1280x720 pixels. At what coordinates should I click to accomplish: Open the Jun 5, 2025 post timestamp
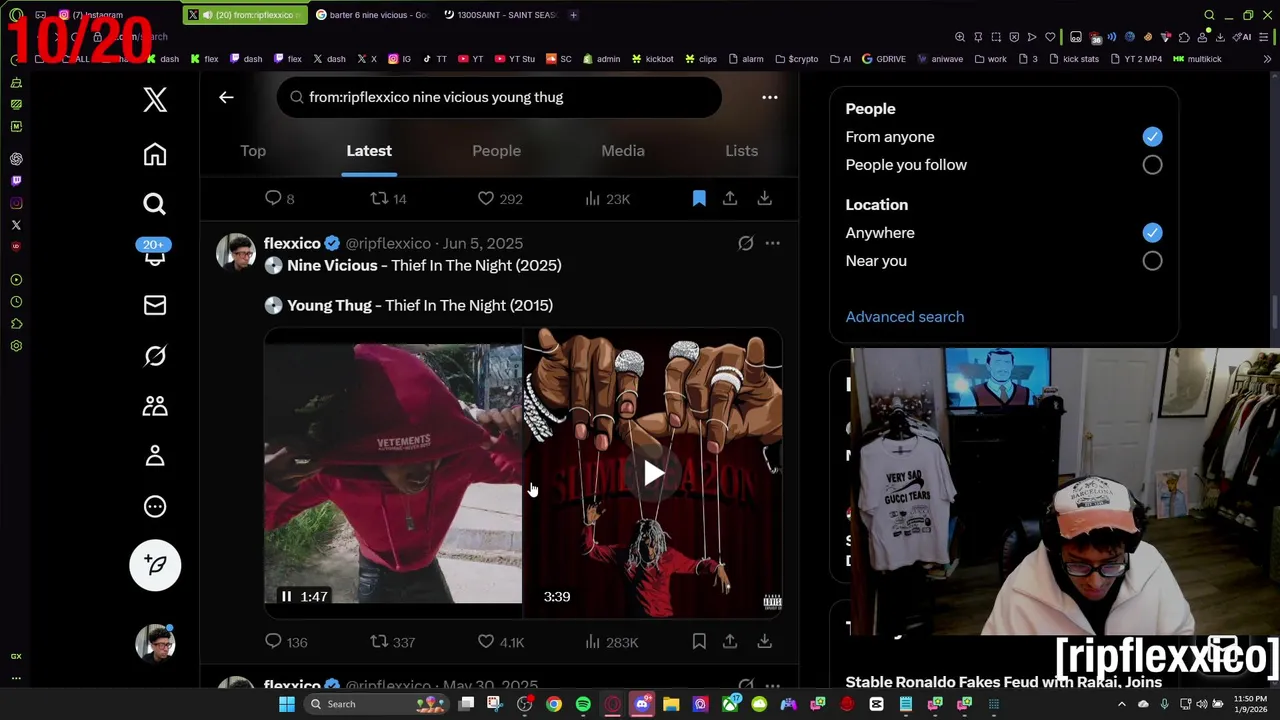coord(483,243)
